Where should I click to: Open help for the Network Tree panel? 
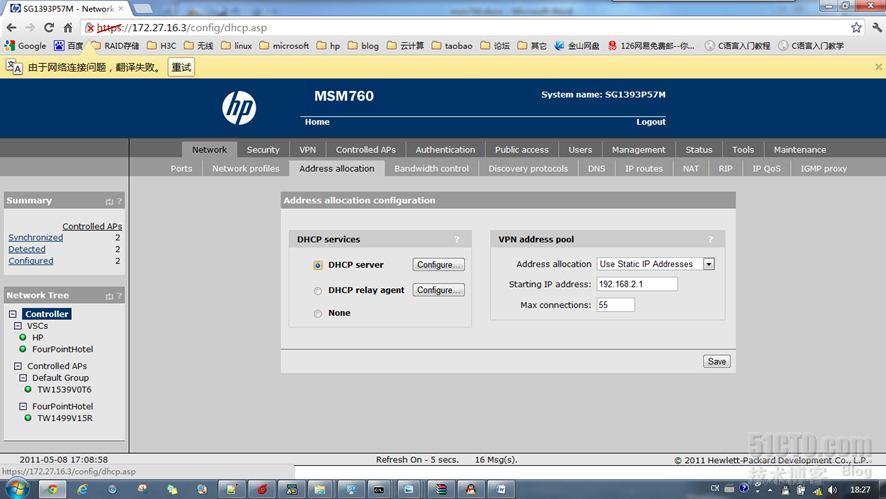(x=119, y=296)
